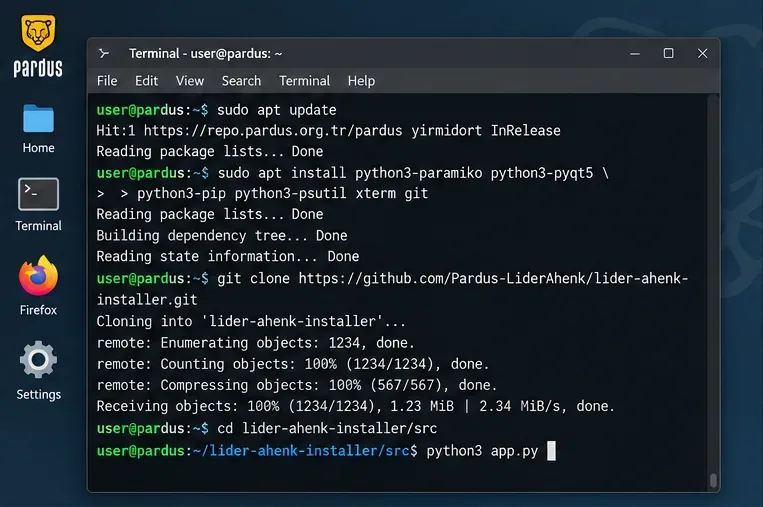Click the github.com lider-ahenk git clone URL
The image size is (763, 507).
click(x=493, y=278)
